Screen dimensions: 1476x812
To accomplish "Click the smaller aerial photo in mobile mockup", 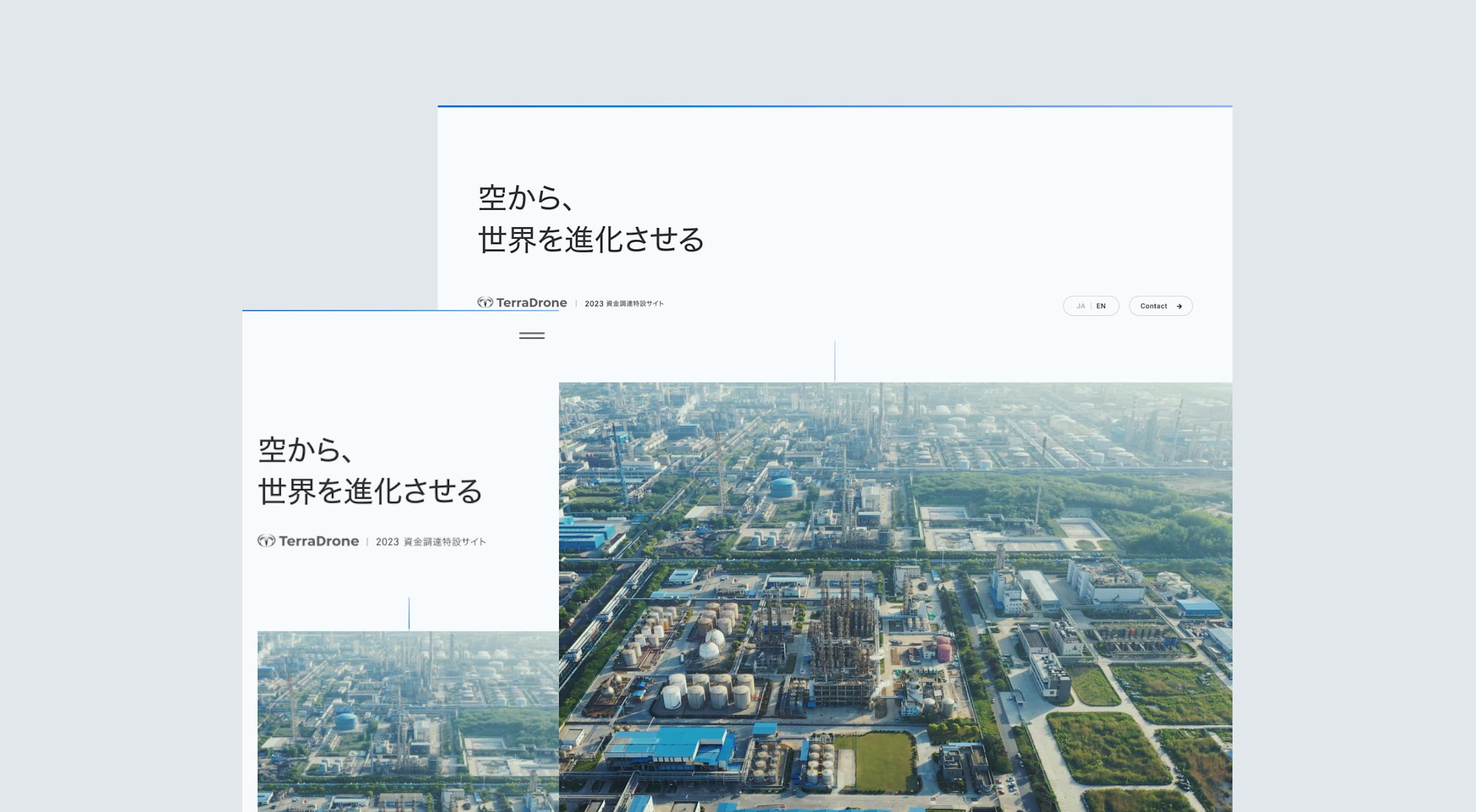I will pyautogui.click(x=408, y=722).
